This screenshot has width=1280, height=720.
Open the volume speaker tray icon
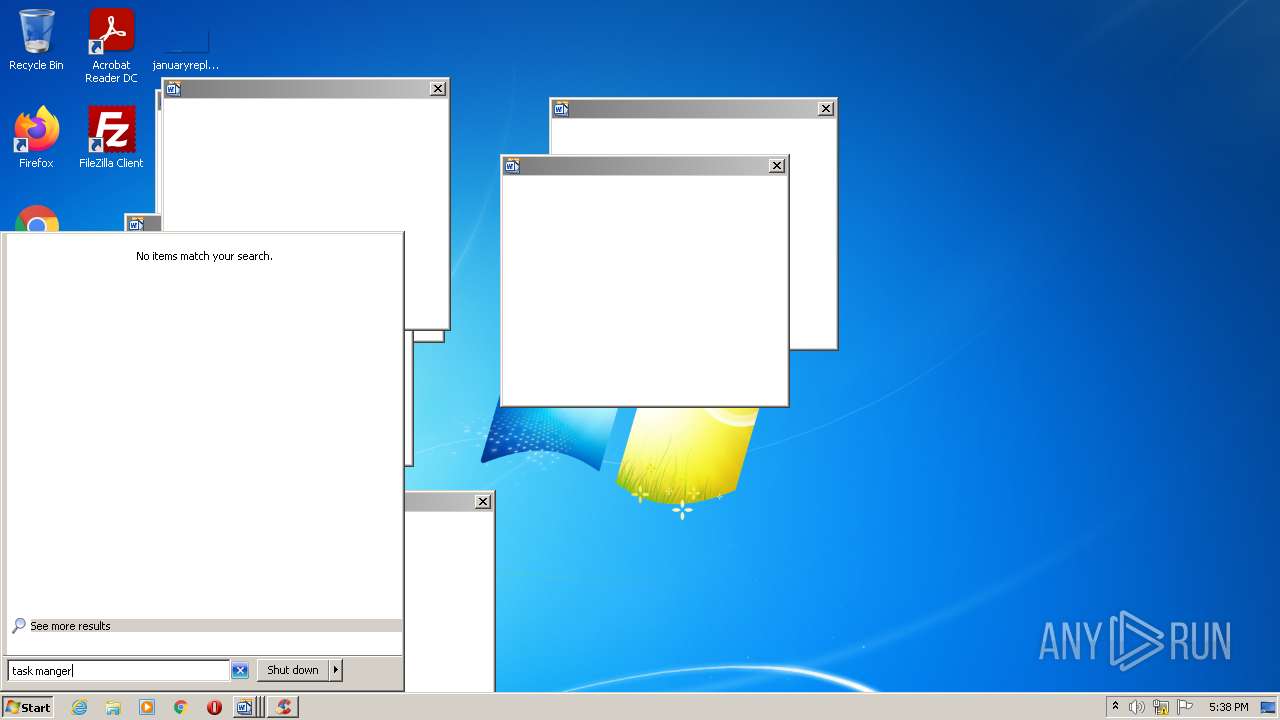point(1137,707)
